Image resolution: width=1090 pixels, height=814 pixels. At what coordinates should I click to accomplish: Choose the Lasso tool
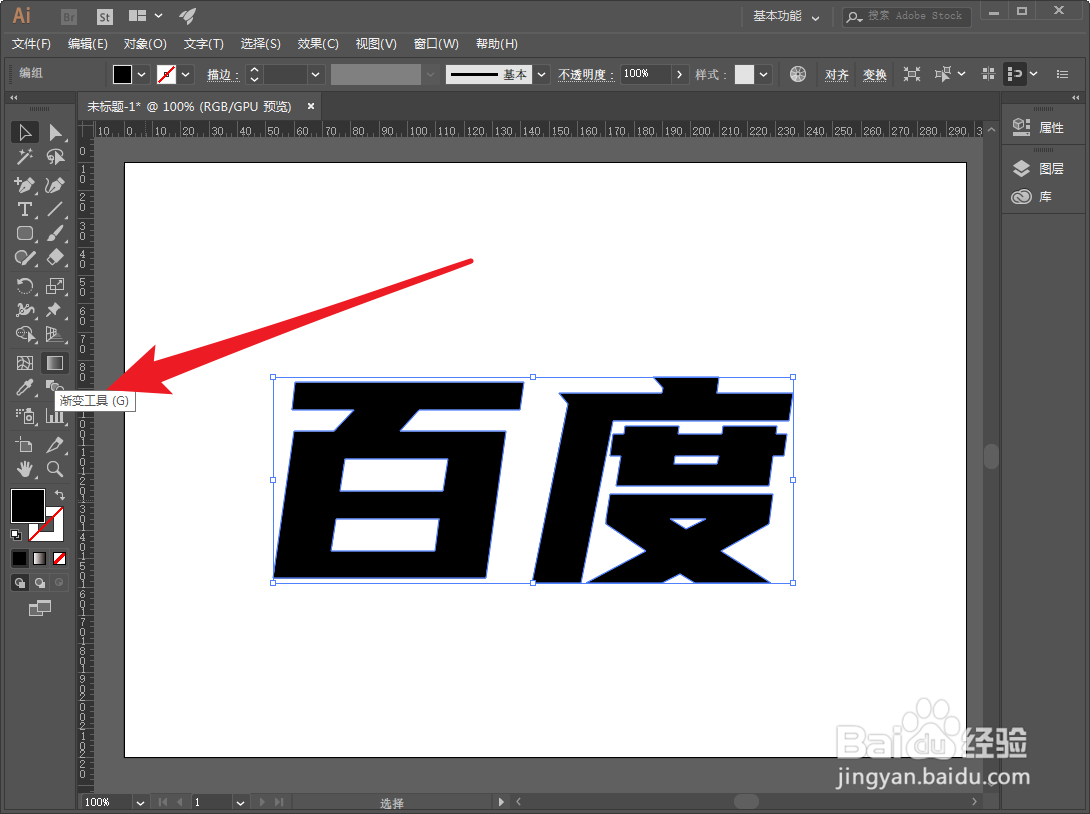tap(55, 157)
